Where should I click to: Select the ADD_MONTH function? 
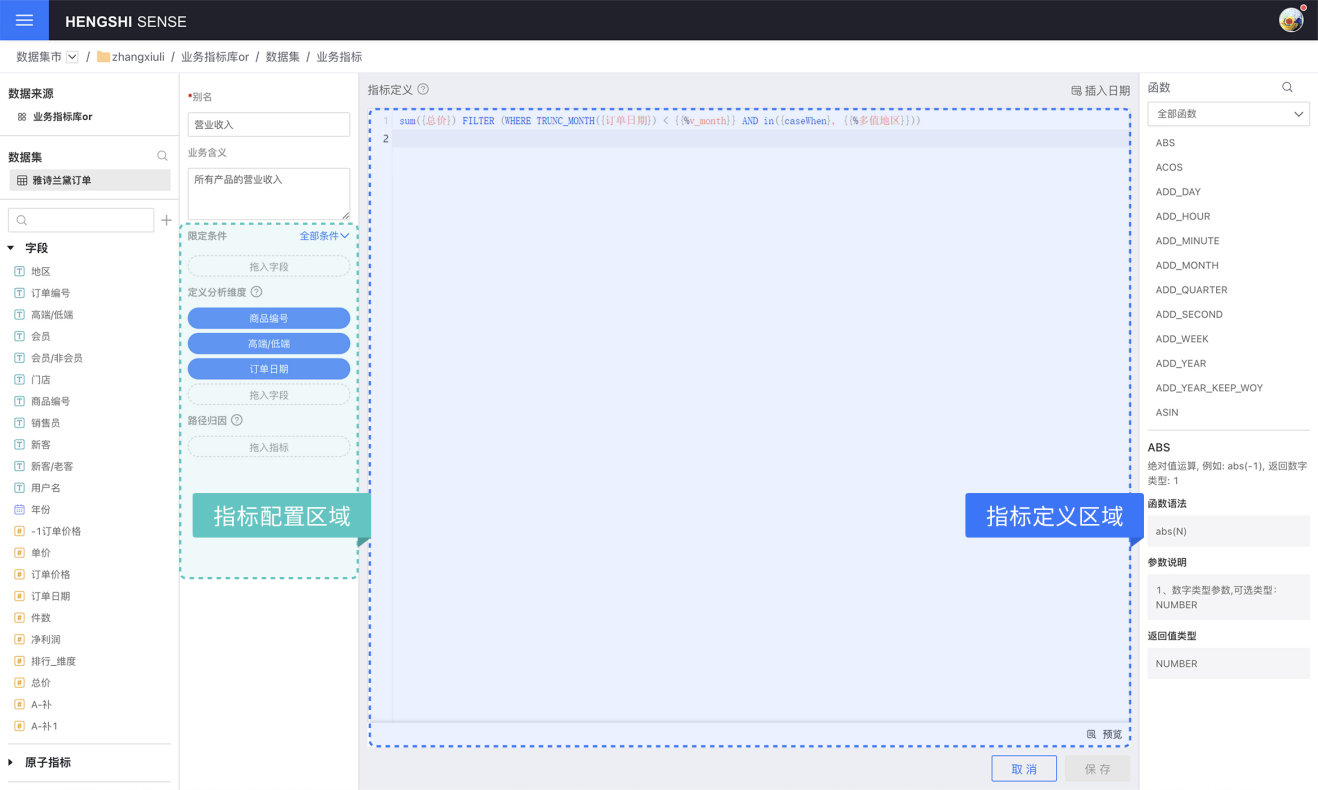[1187, 265]
